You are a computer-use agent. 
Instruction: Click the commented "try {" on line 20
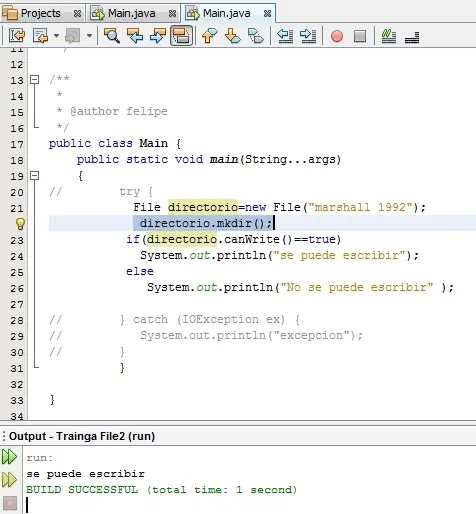tap(136, 192)
